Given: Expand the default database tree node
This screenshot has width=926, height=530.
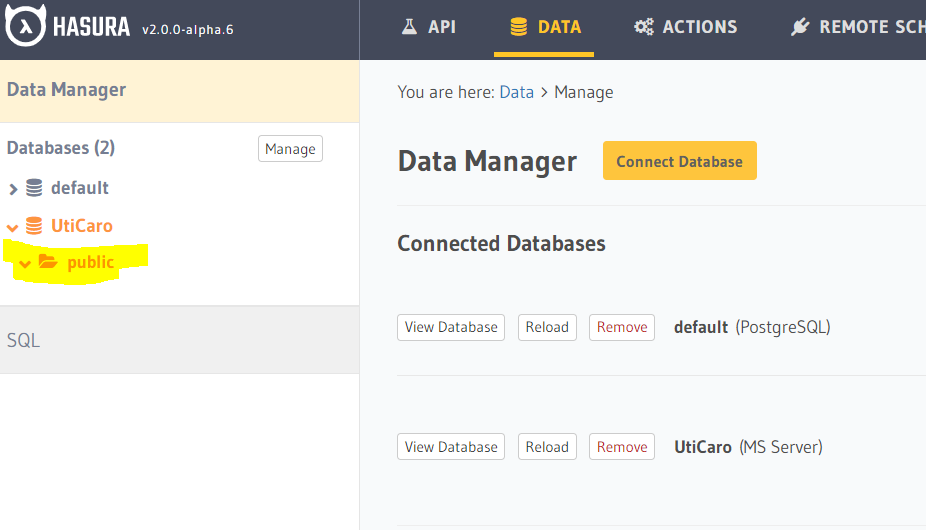Looking at the screenshot, I should point(13,189).
